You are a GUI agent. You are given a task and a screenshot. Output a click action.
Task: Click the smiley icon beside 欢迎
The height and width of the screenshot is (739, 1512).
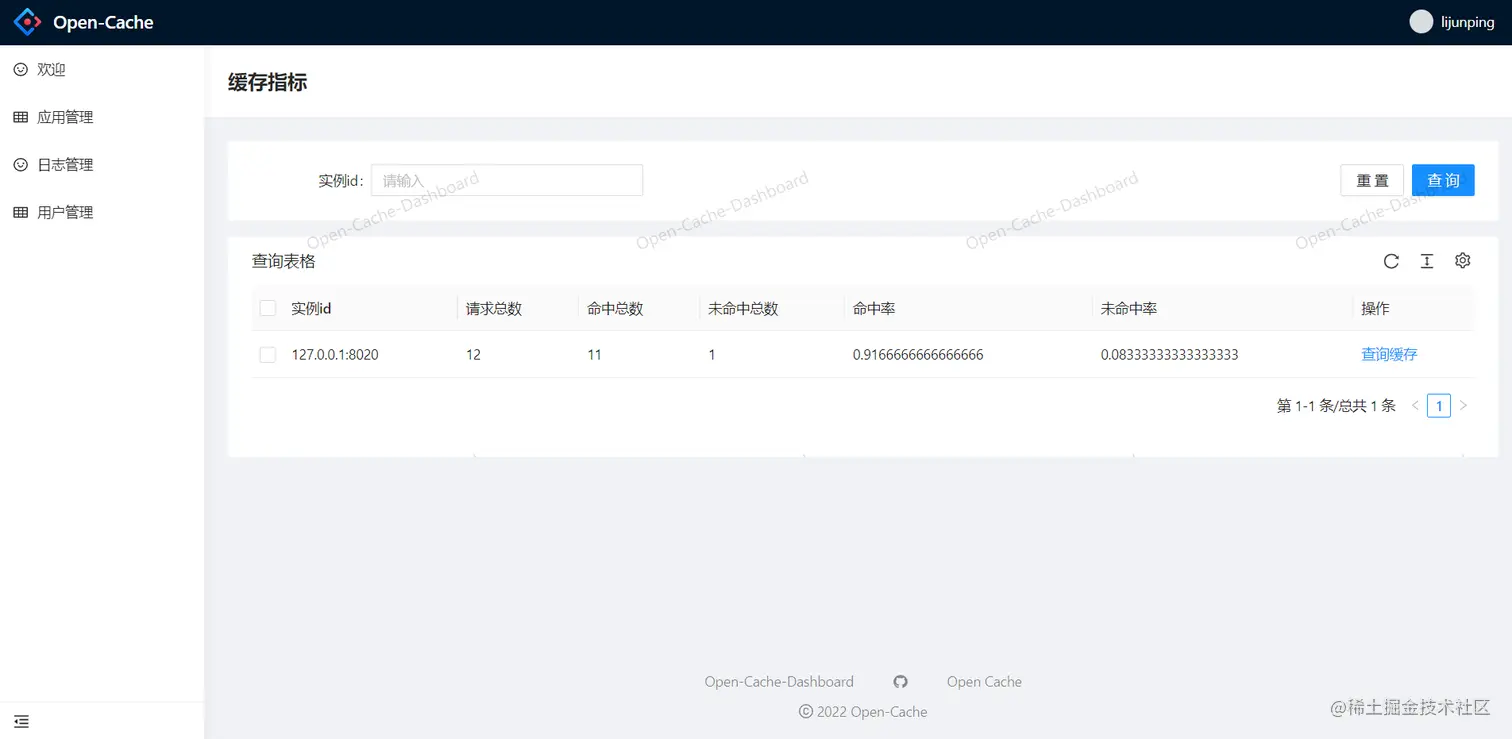[x=20, y=69]
